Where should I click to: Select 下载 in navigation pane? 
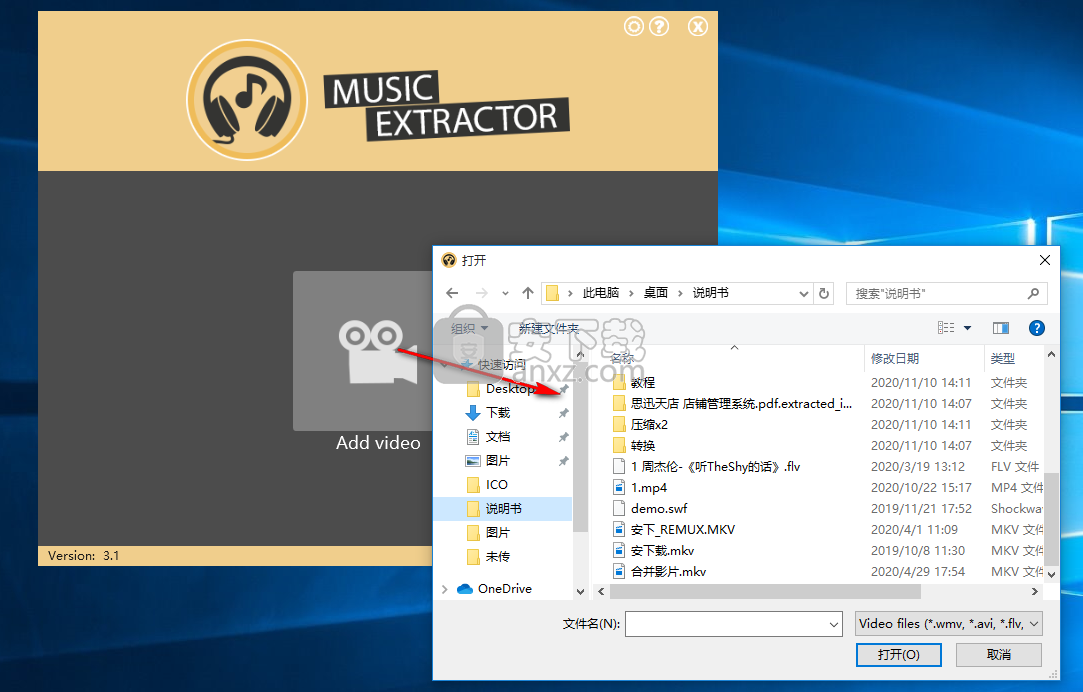498,412
